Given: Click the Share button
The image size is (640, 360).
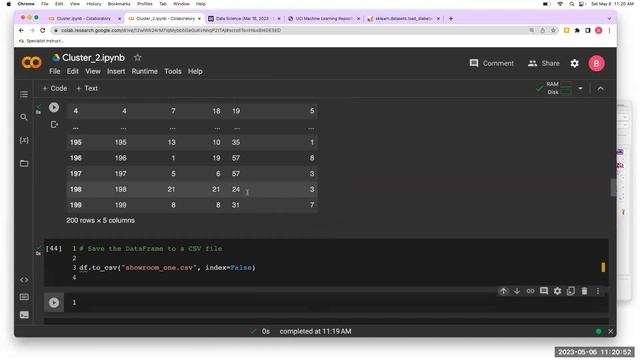Looking at the screenshot, I should (x=544, y=63).
